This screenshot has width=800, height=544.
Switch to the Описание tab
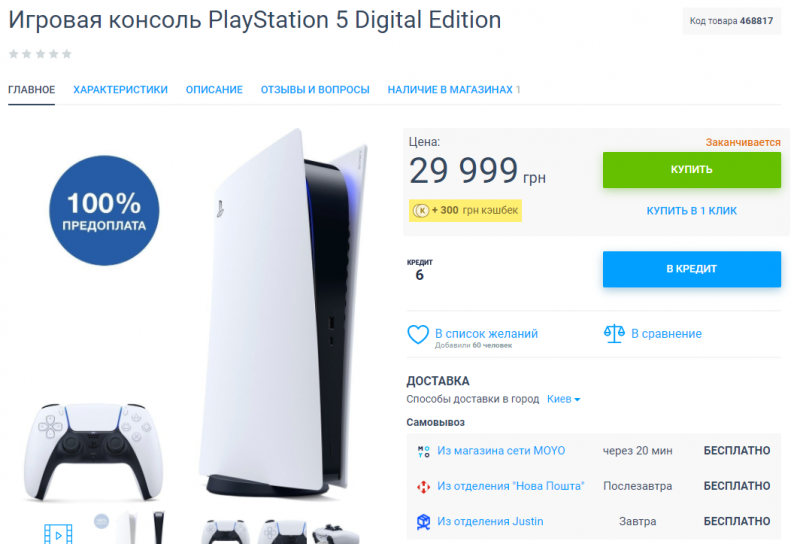214,90
